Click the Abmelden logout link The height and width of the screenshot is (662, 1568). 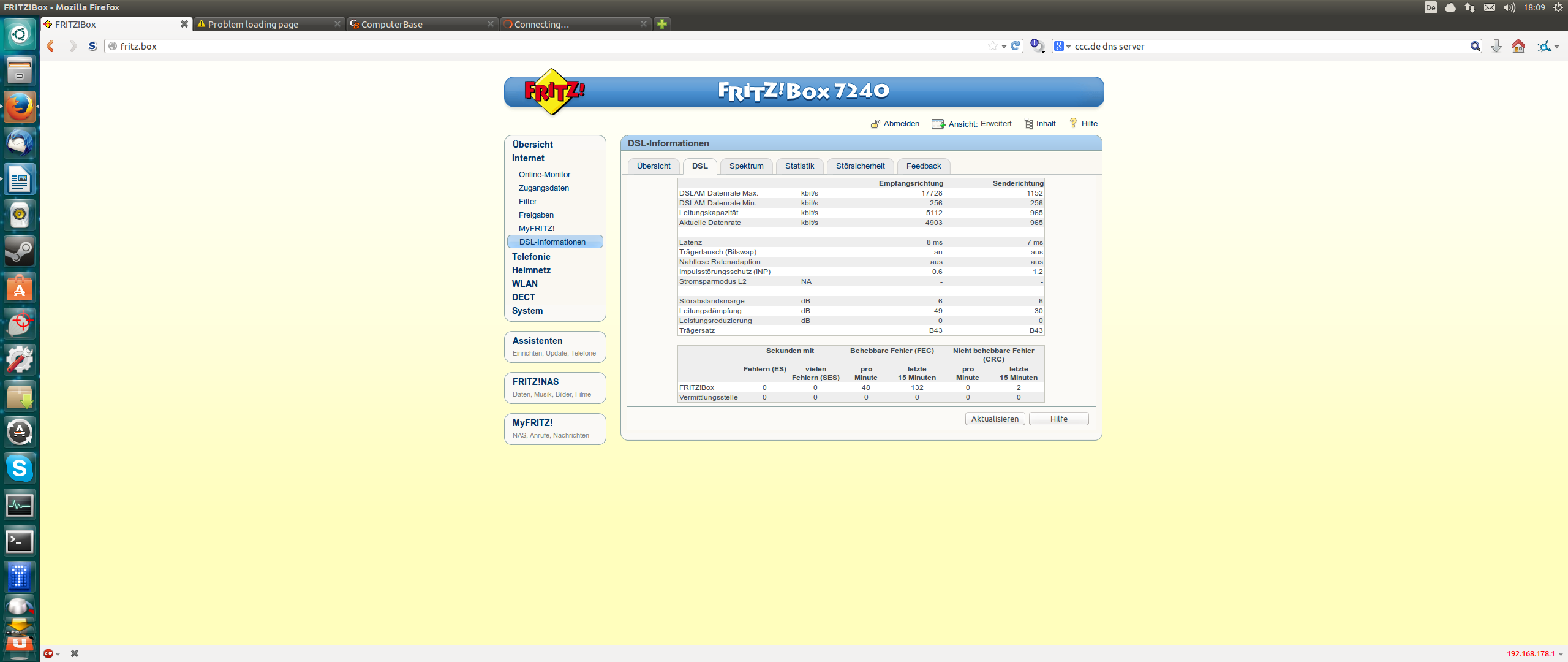[900, 124]
